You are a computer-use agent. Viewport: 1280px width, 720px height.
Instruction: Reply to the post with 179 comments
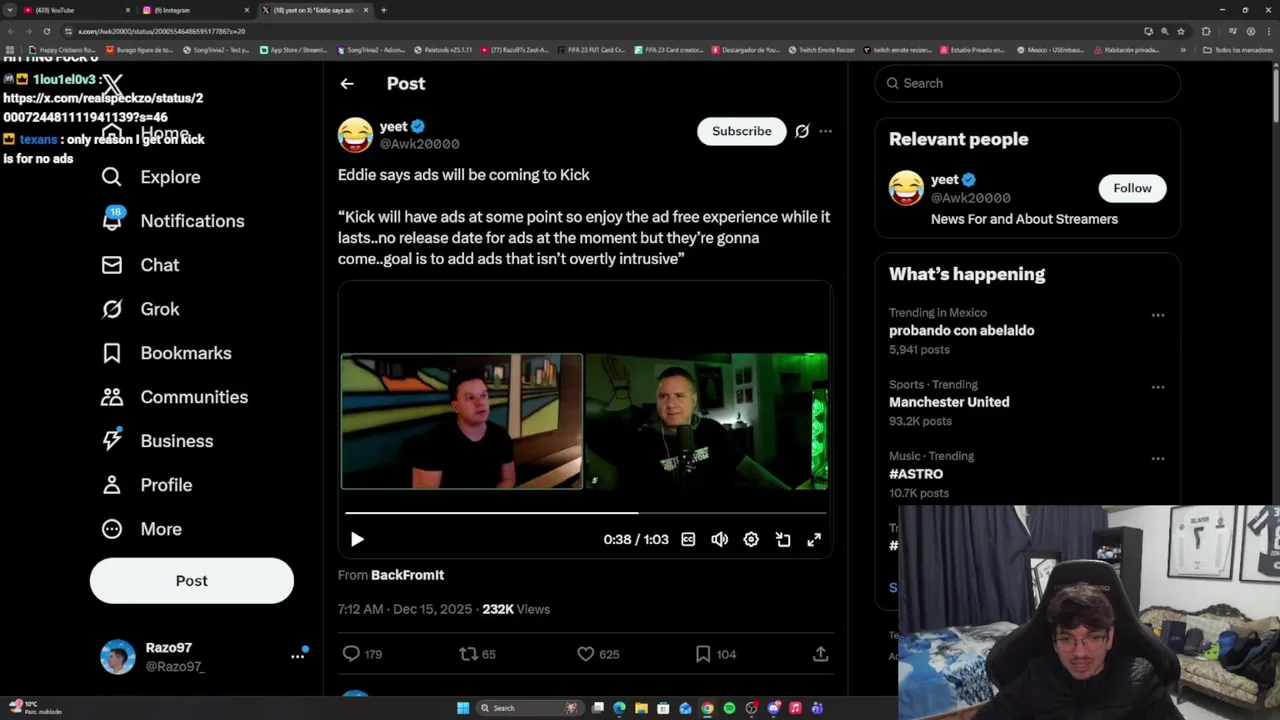point(362,654)
